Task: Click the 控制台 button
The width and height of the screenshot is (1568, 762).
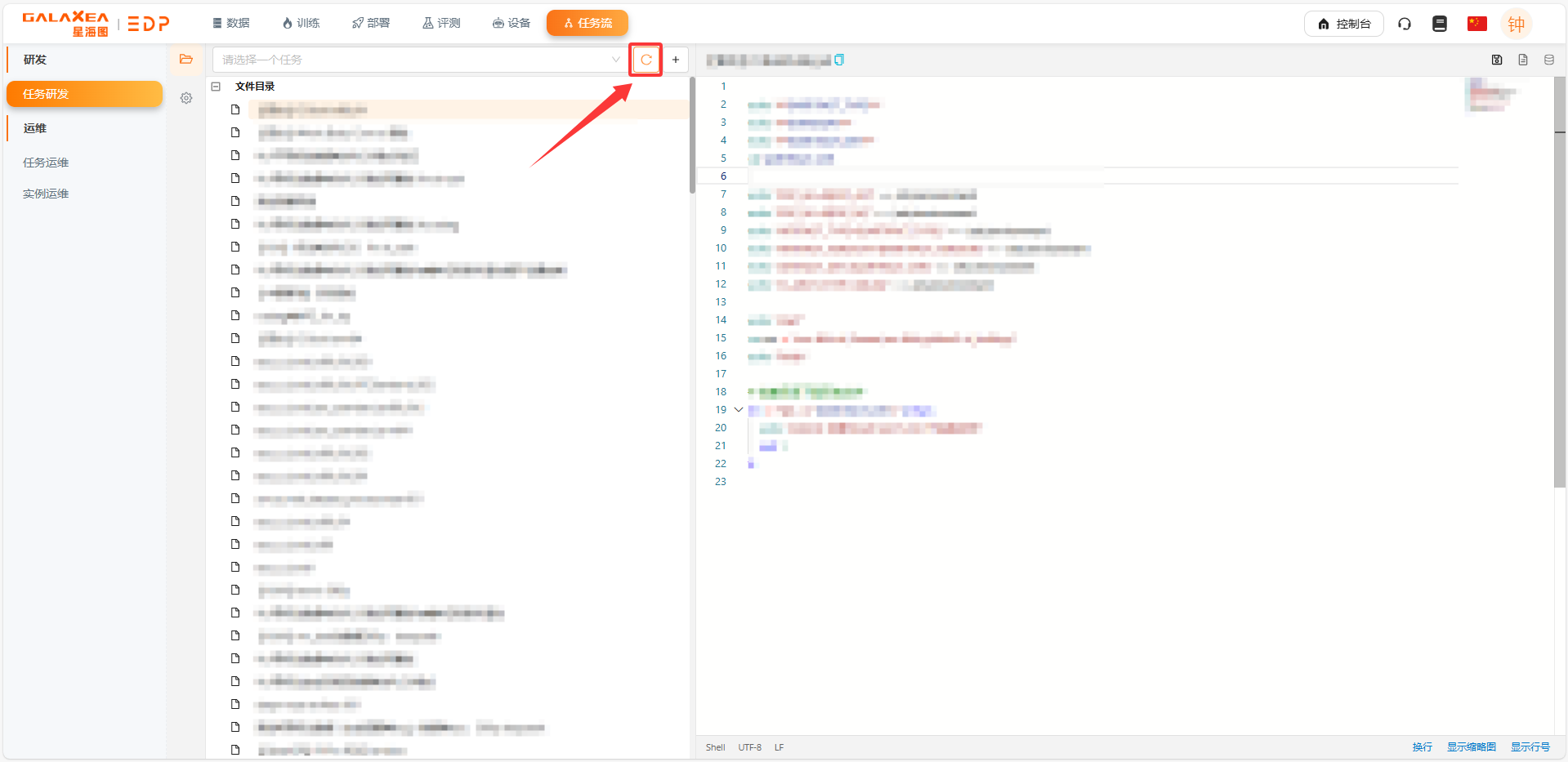Action: pyautogui.click(x=1344, y=24)
